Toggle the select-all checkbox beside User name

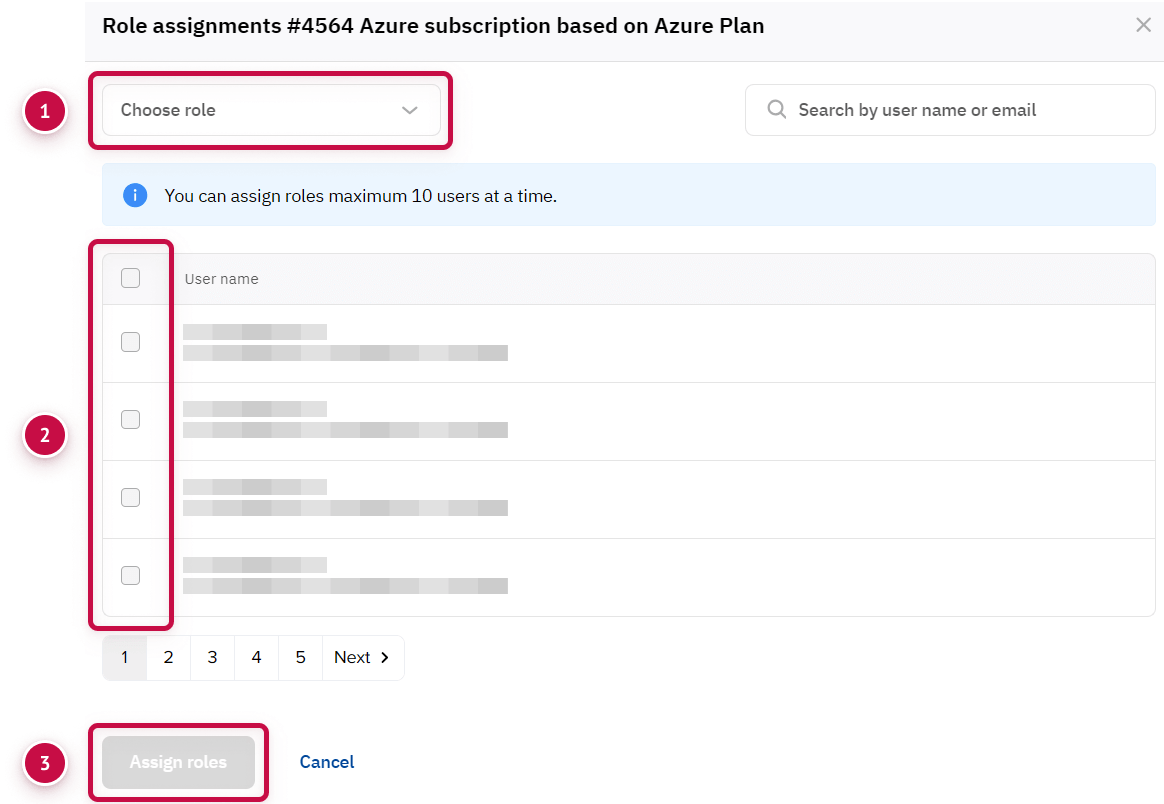coord(130,279)
